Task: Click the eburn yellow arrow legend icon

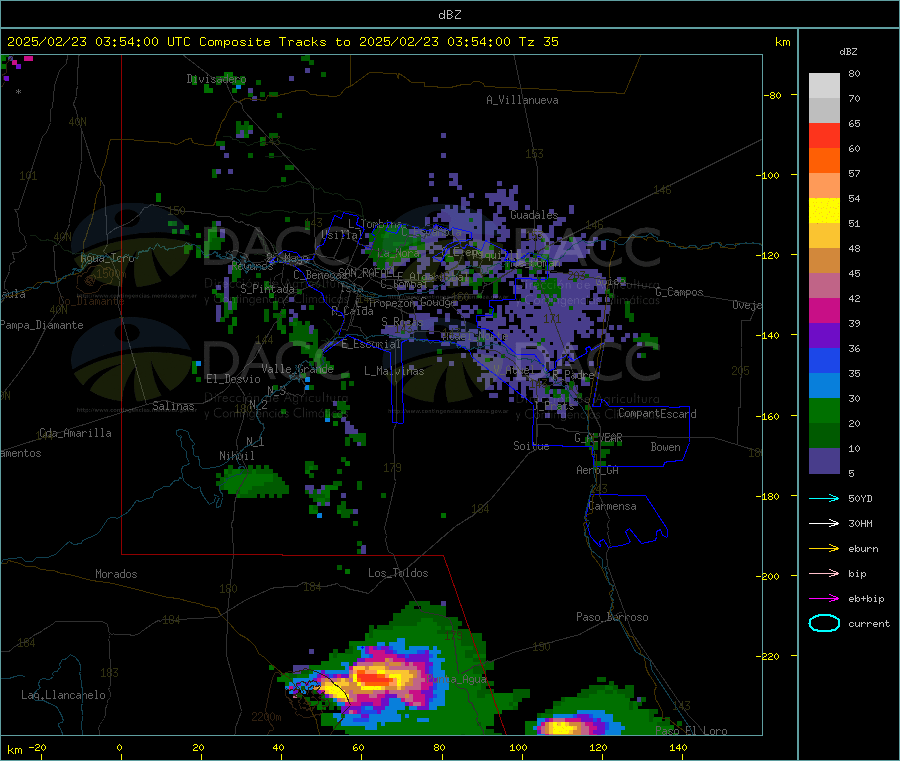Action: (x=824, y=548)
